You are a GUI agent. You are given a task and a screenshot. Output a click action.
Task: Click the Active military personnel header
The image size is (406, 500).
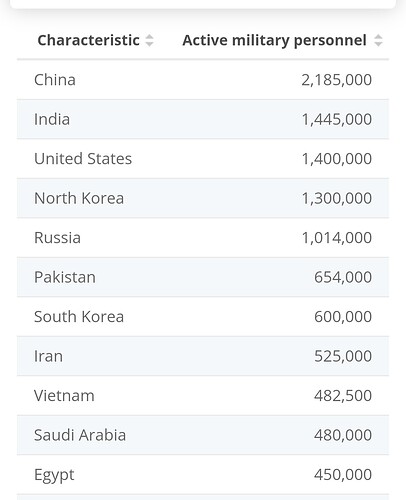[x=274, y=40]
